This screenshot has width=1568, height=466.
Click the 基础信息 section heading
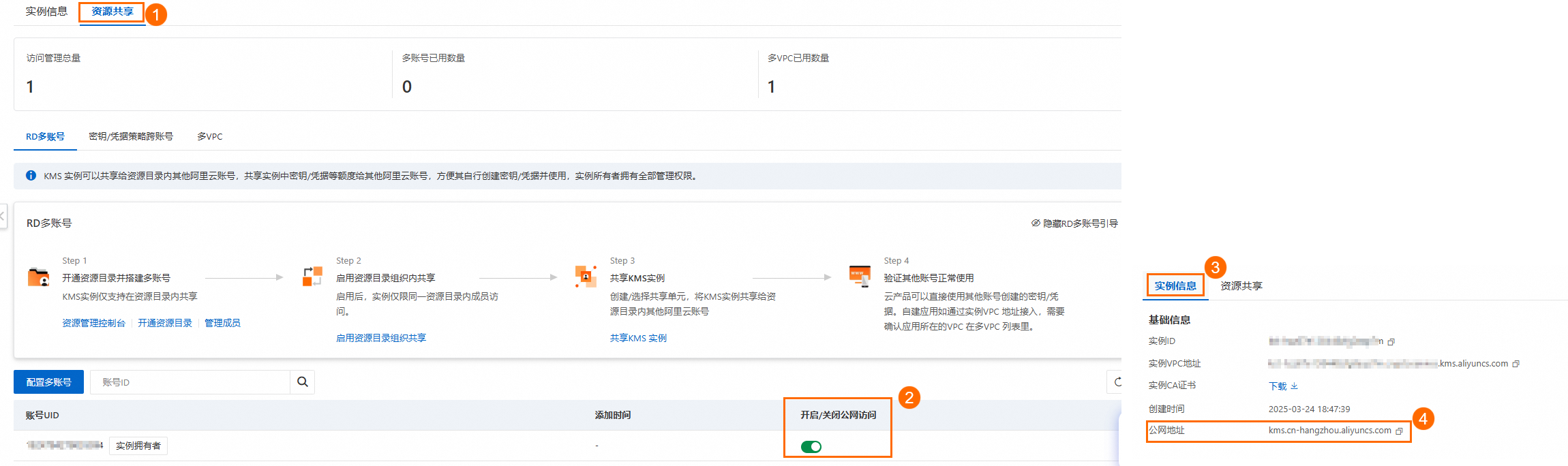[1169, 320]
